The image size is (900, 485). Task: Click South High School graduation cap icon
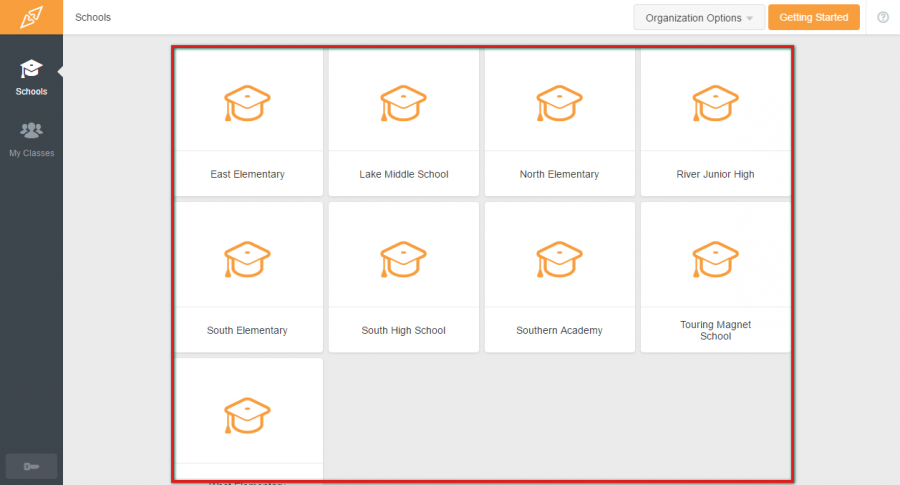pyautogui.click(x=404, y=259)
